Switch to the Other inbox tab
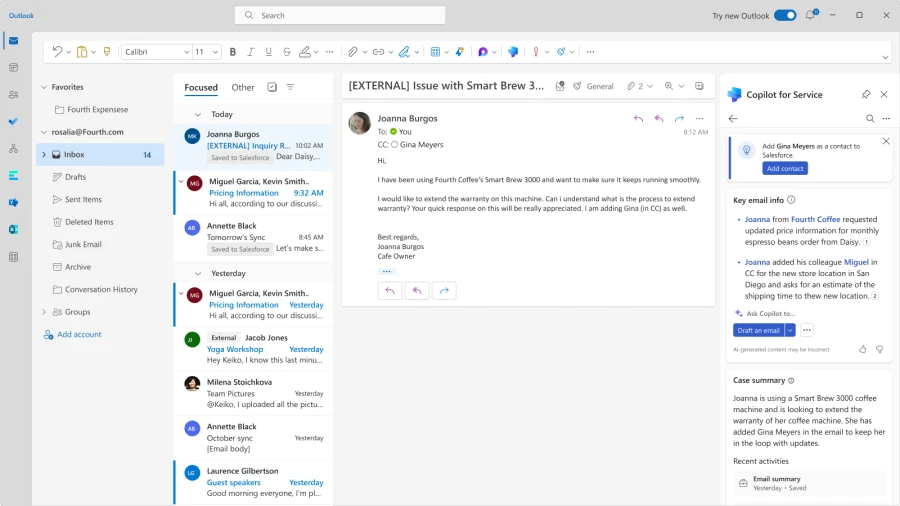 pos(243,87)
